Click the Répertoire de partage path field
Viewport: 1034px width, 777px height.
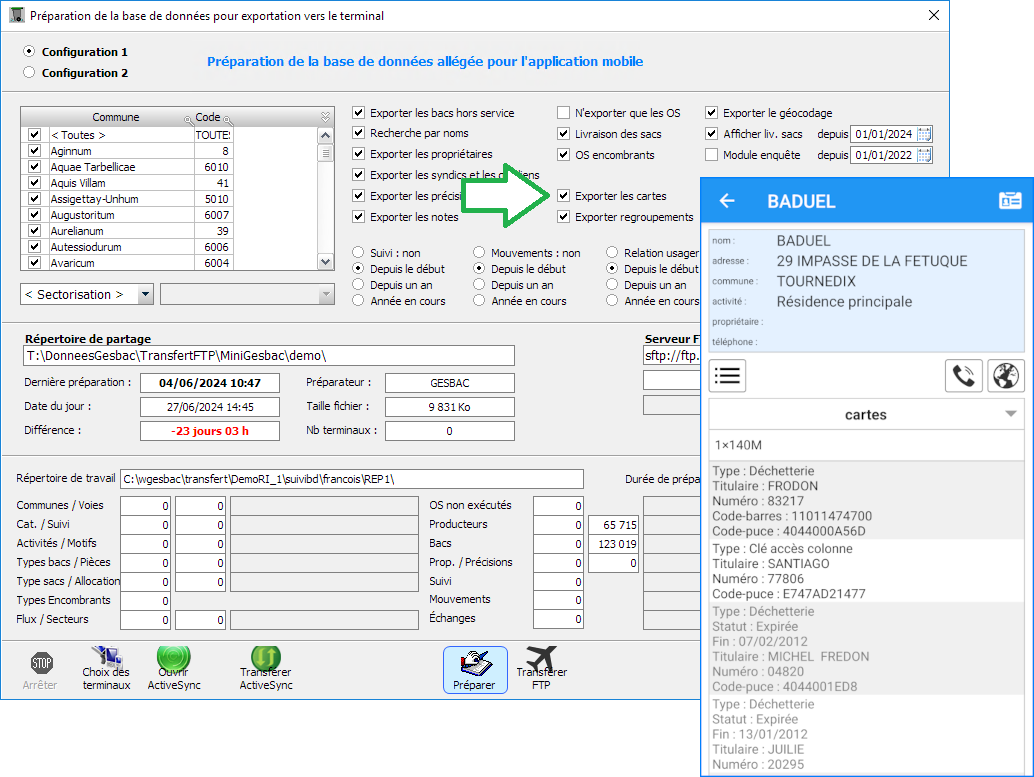(x=269, y=356)
